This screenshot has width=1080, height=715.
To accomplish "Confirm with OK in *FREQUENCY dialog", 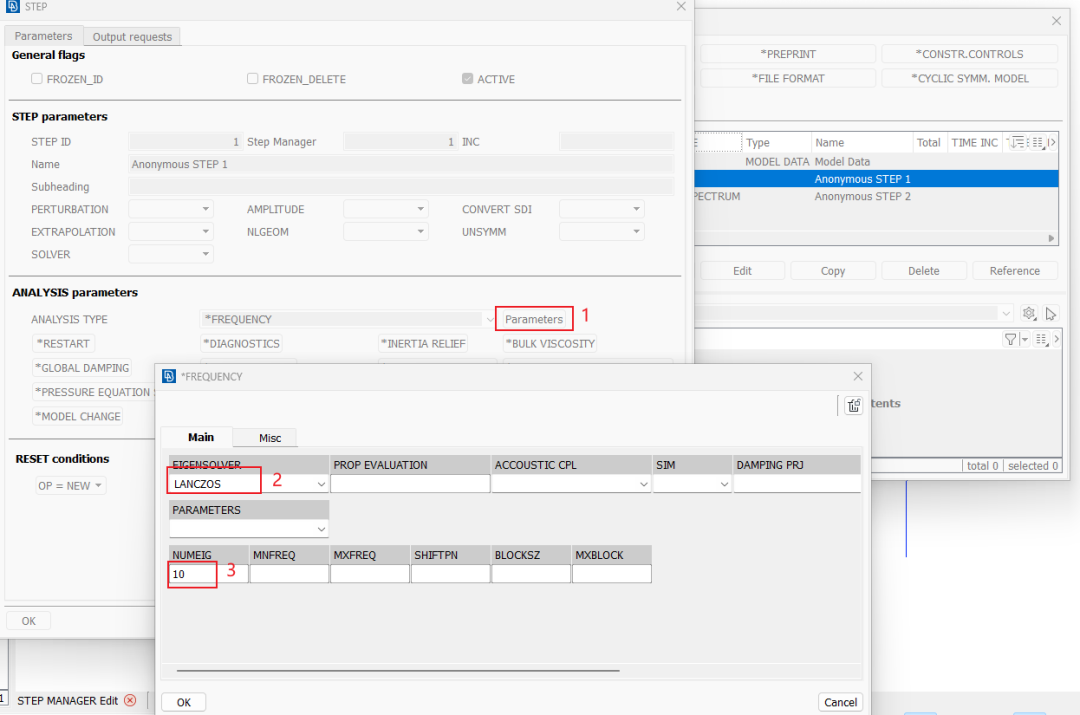I will click(x=183, y=702).
